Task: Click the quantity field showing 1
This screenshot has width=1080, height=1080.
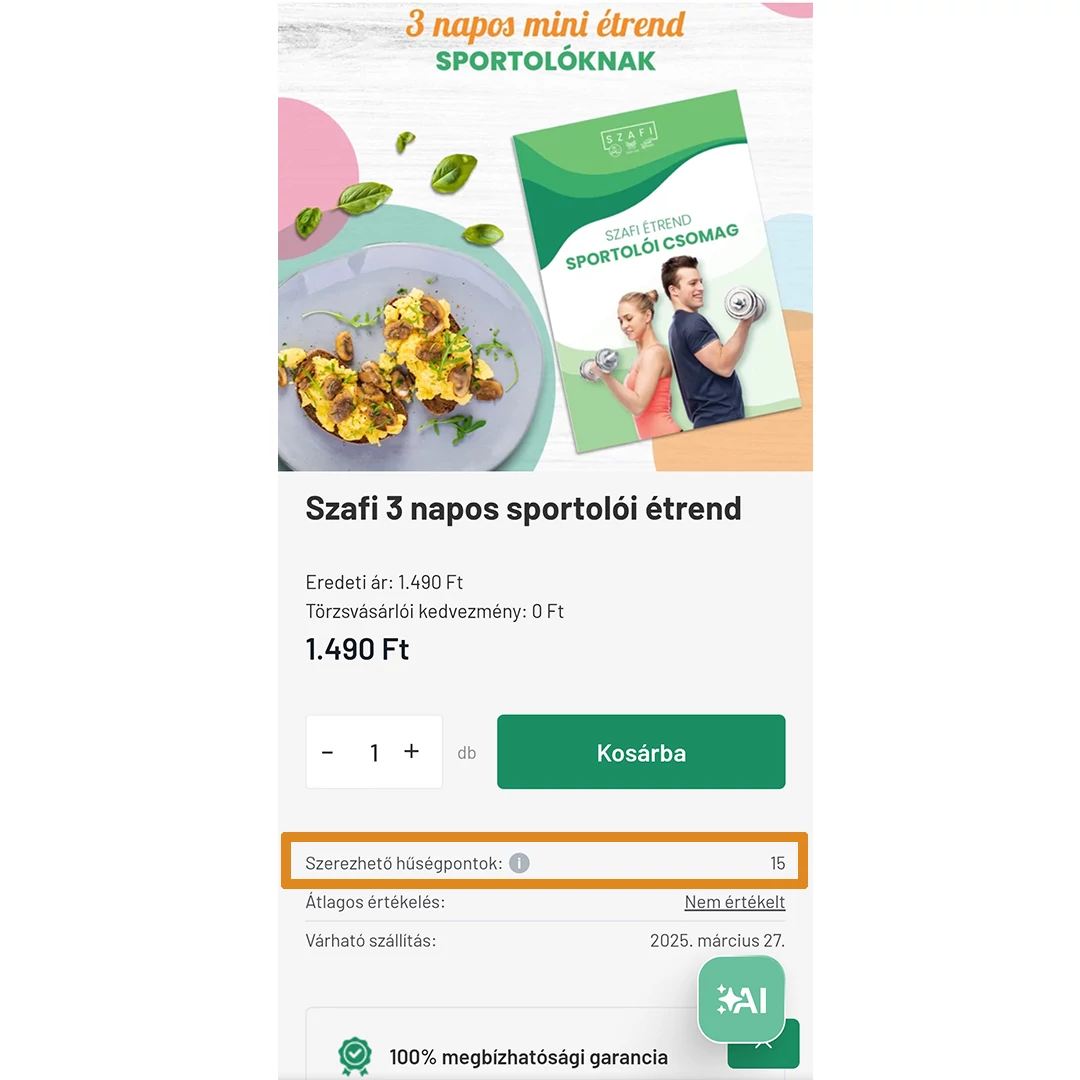Action: pyautogui.click(x=374, y=752)
